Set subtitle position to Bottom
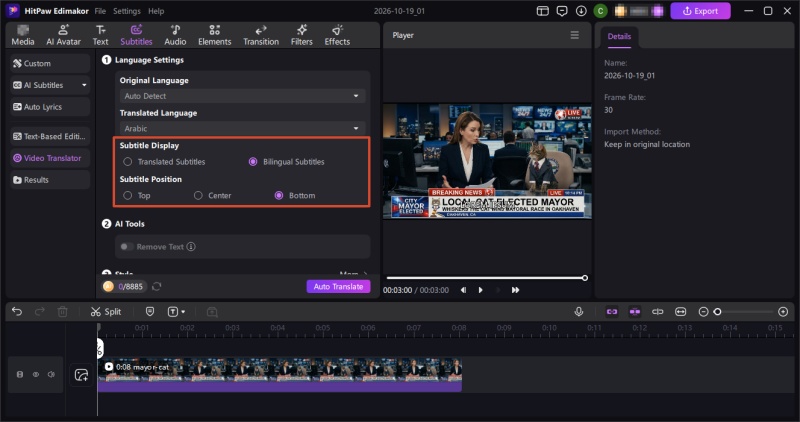Image resolution: width=800 pixels, height=422 pixels. click(x=279, y=195)
